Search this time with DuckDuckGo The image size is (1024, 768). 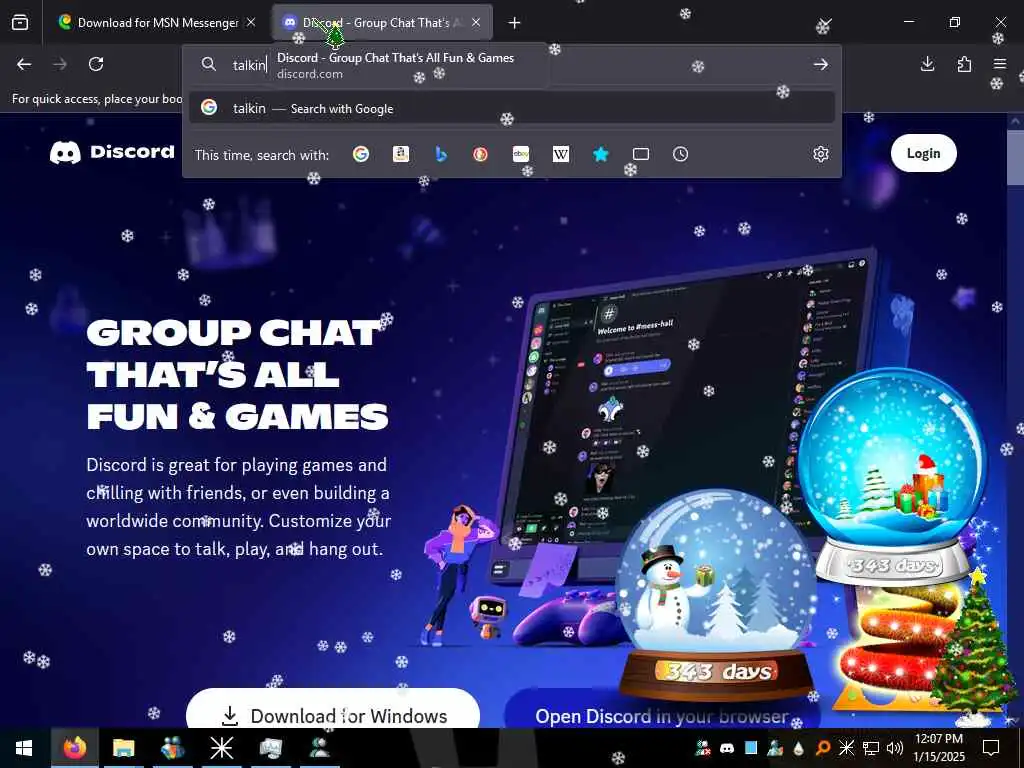tap(481, 154)
